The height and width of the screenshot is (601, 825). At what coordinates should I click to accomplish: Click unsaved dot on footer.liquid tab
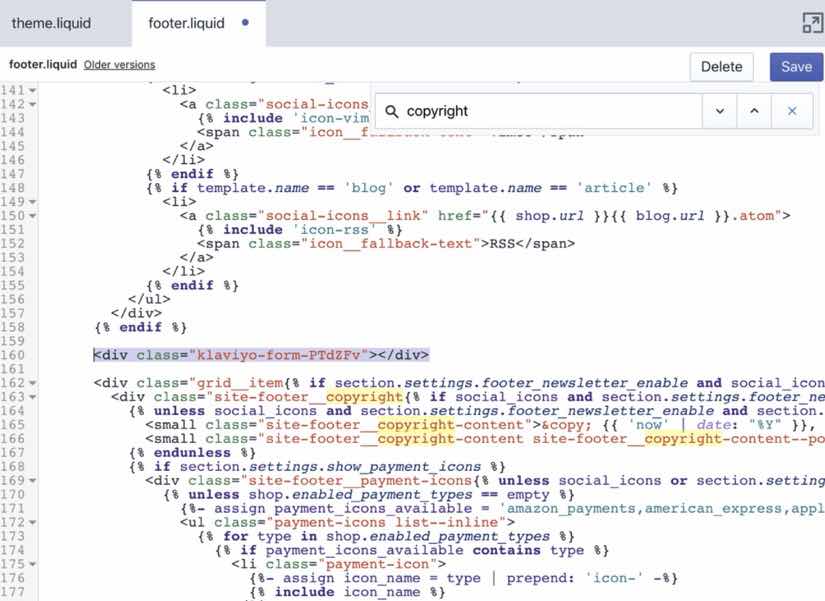click(x=245, y=23)
